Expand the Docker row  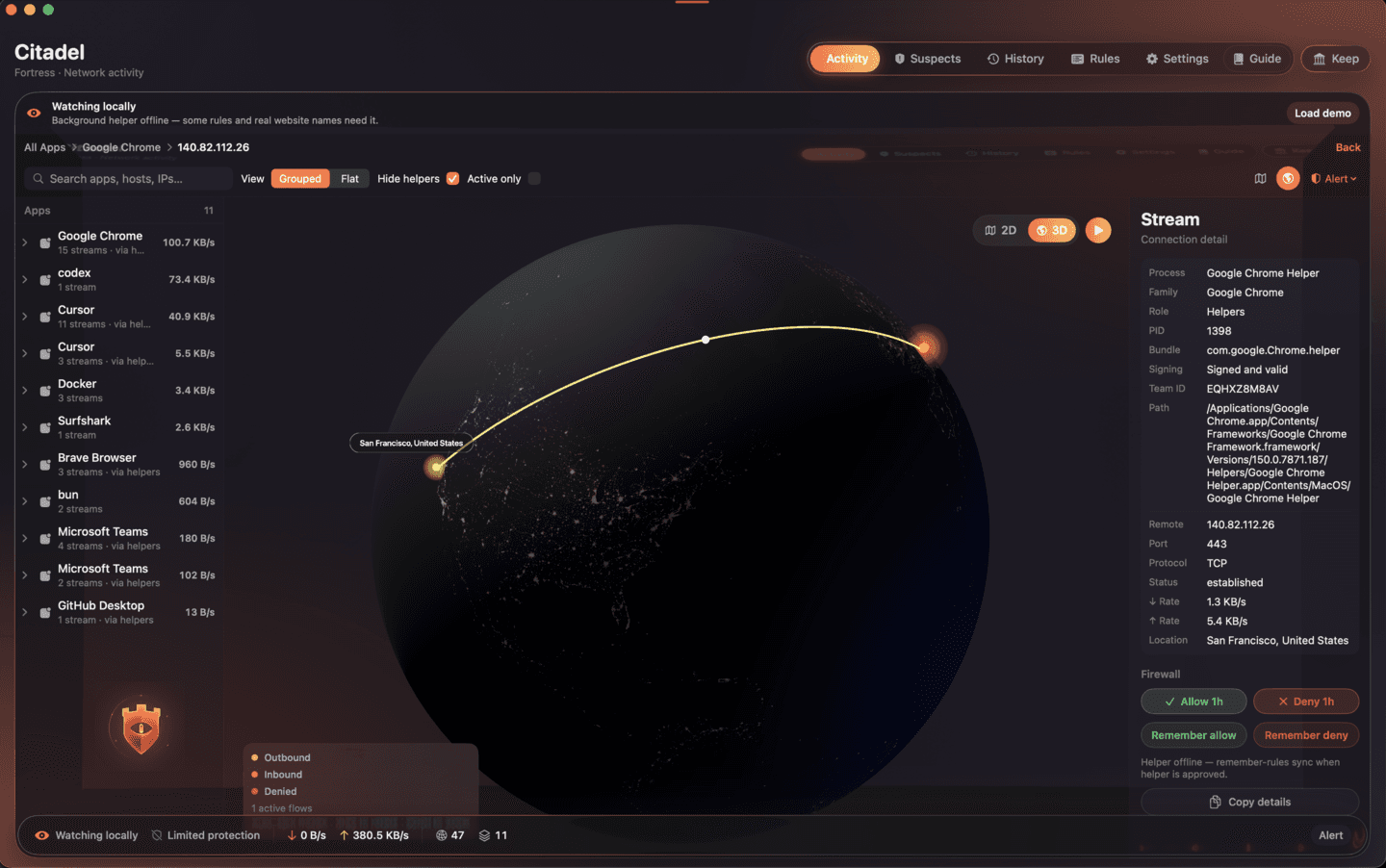25,391
